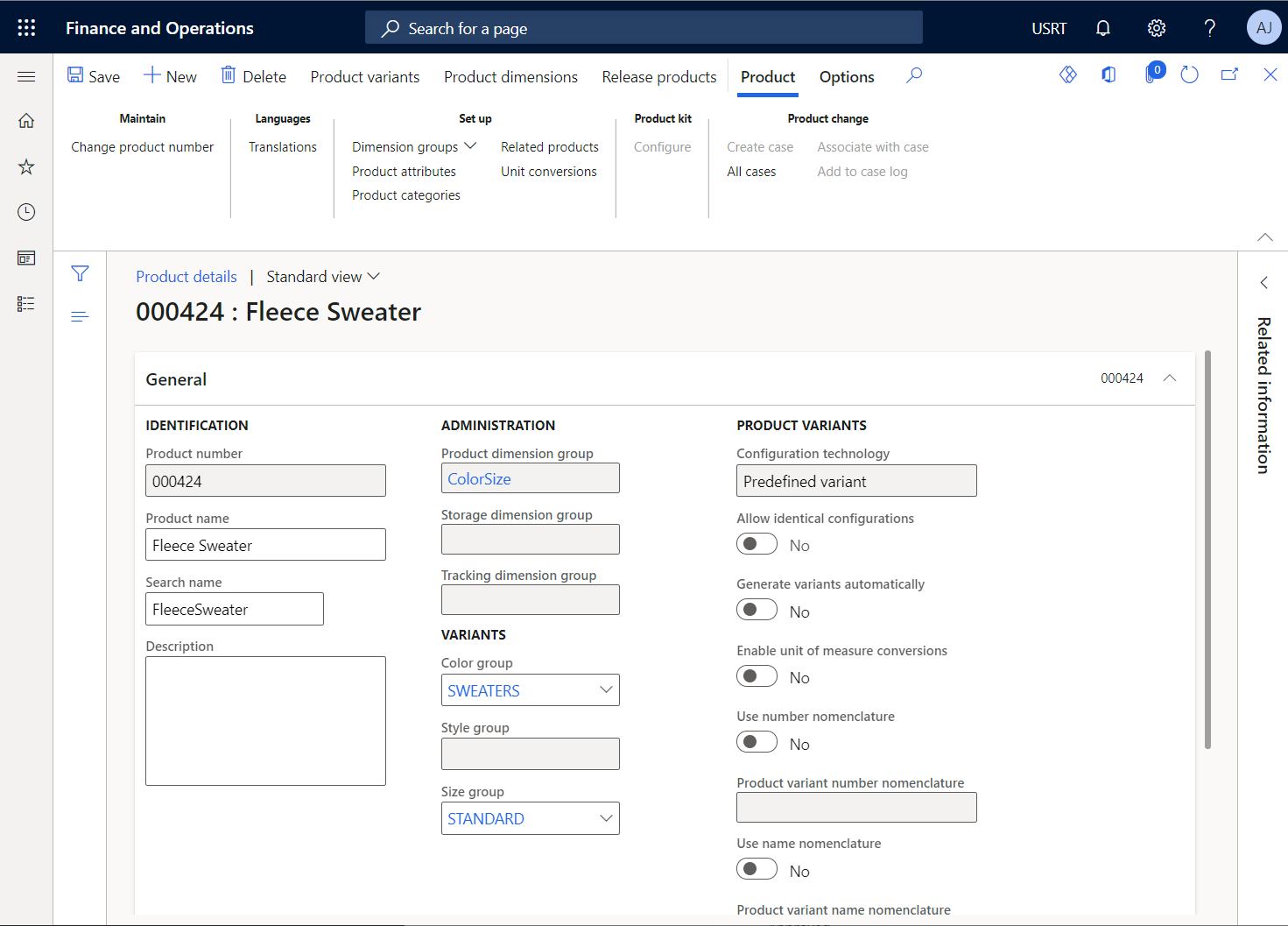Expand the Related information pane
The width and height of the screenshot is (1288, 926).
point(1263,282)
